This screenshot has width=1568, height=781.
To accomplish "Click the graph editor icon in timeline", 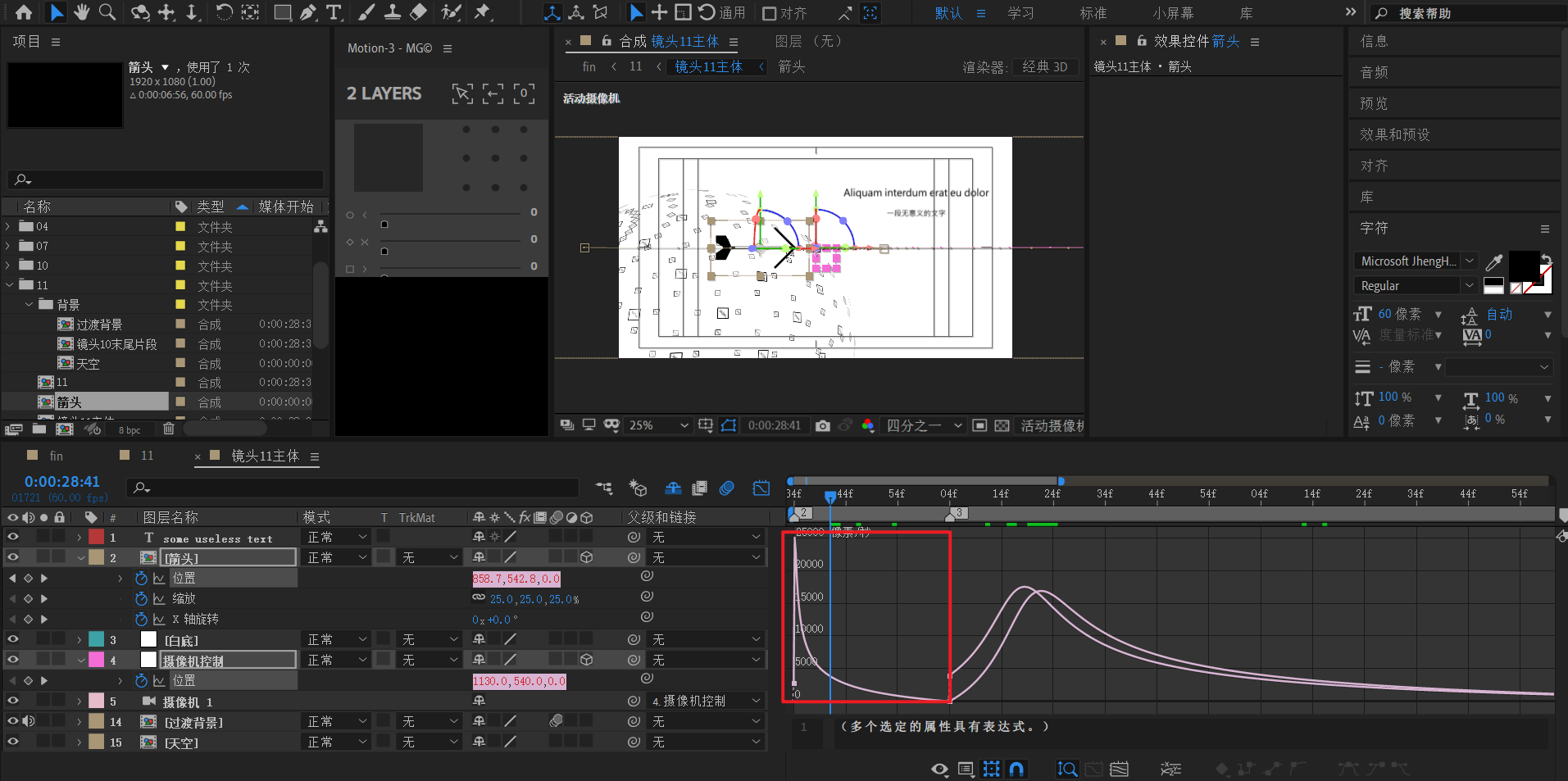I will (x=761, y=488).
